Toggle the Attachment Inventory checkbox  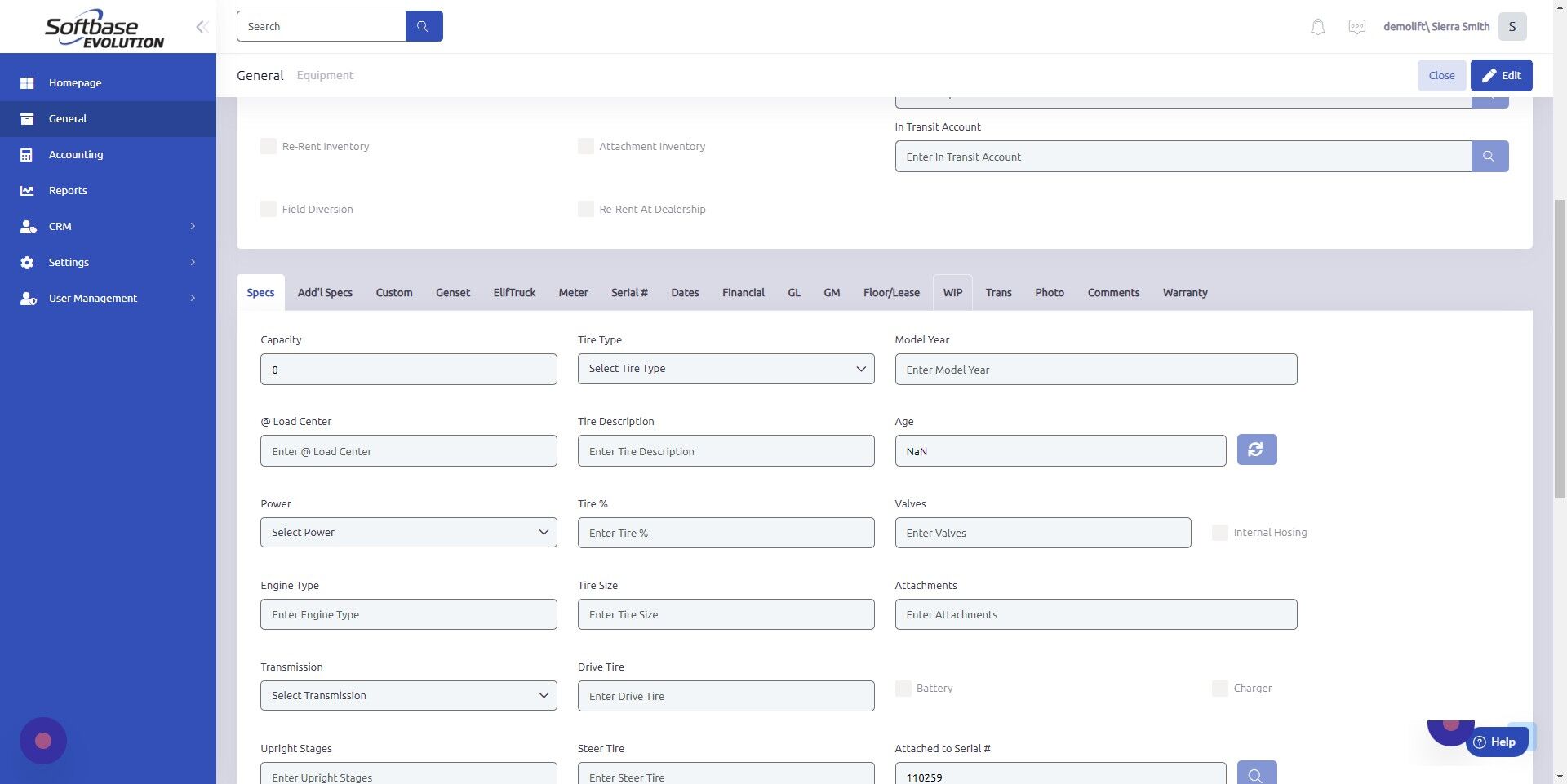(585, 146)
